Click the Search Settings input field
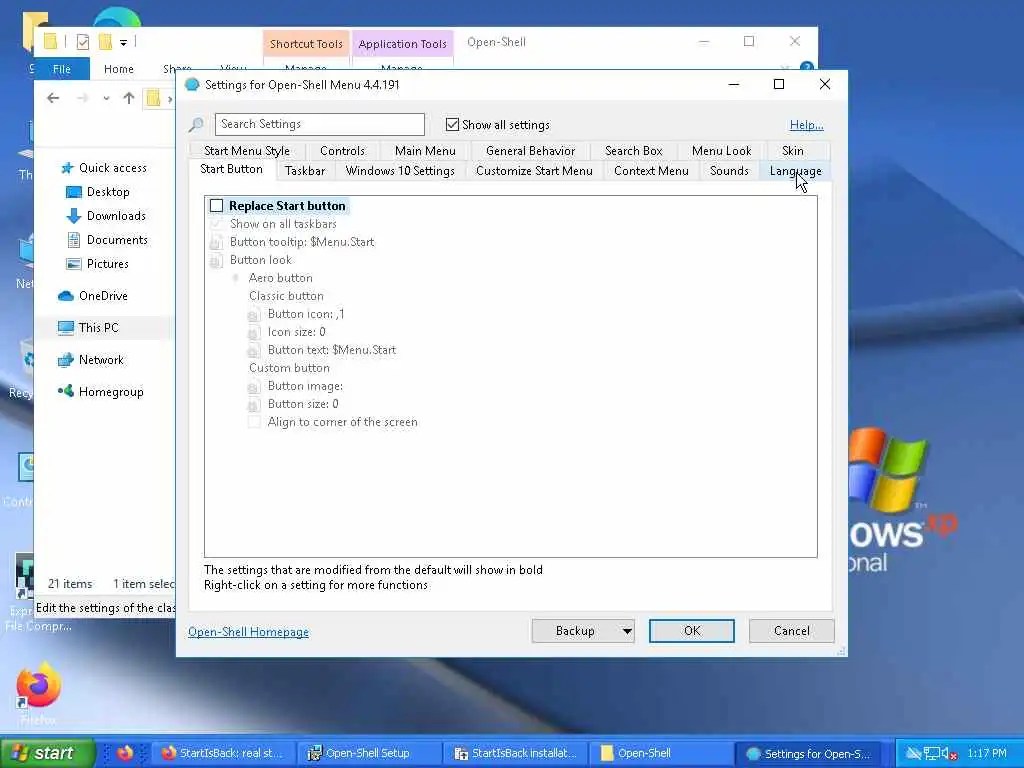1024x768 pixels. pos(319,124)
